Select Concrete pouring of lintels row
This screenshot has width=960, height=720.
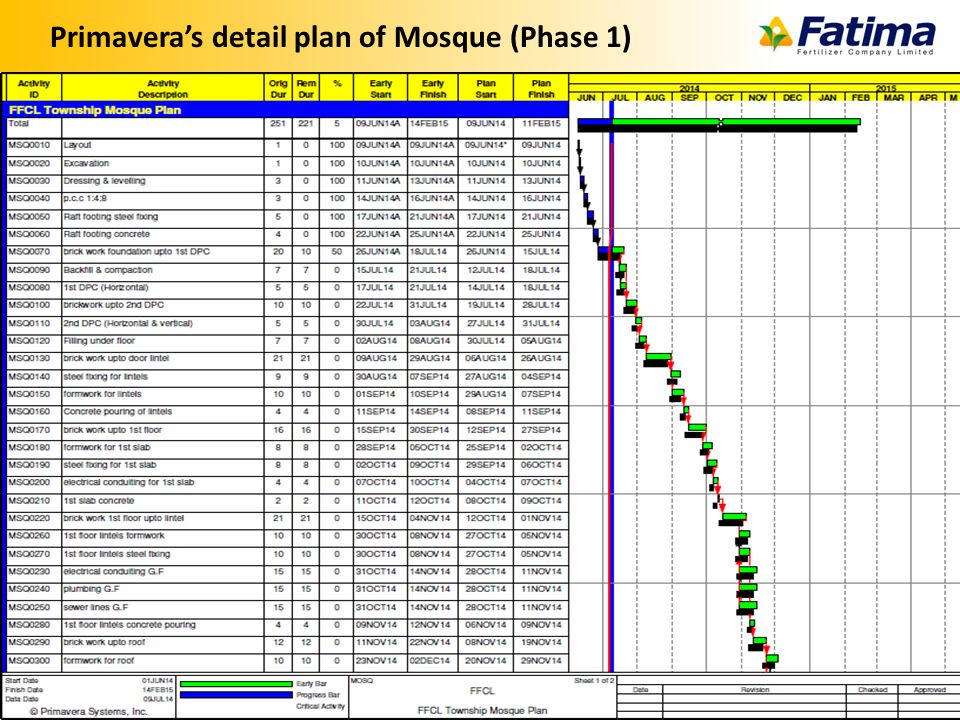tap(287, 412)
